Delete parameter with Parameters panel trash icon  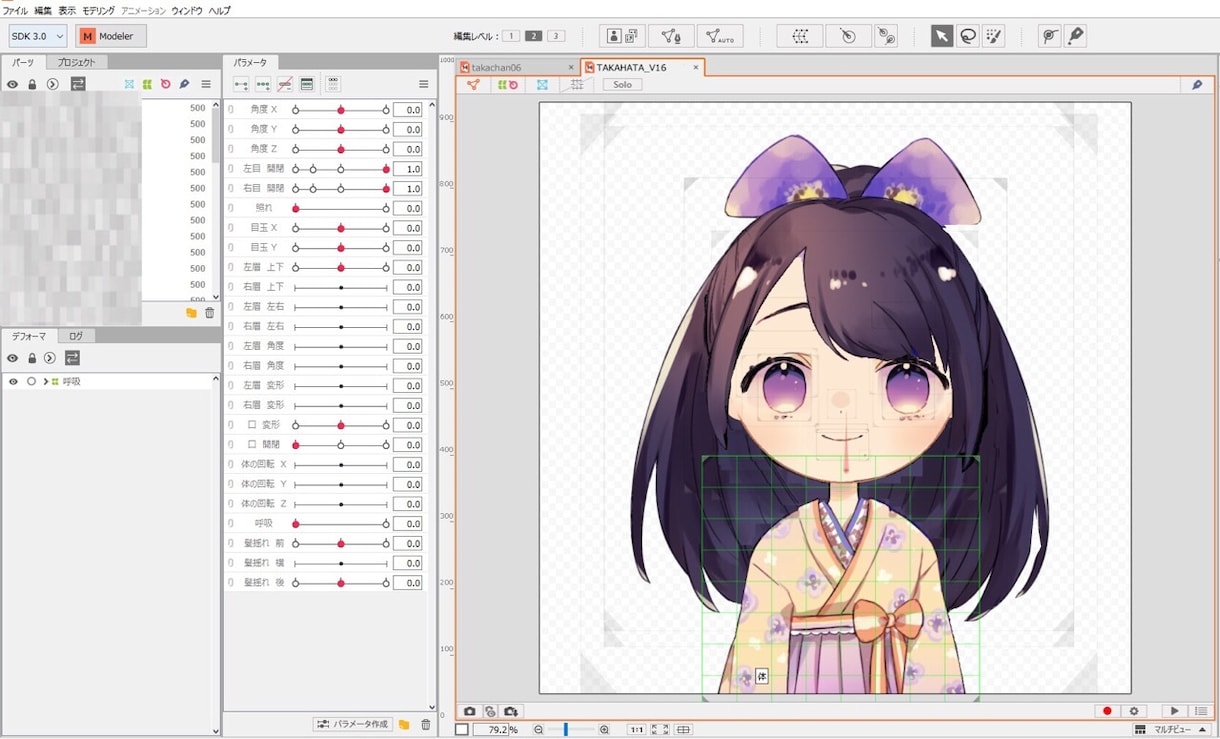pyautogui.click(x=426, y=724)
